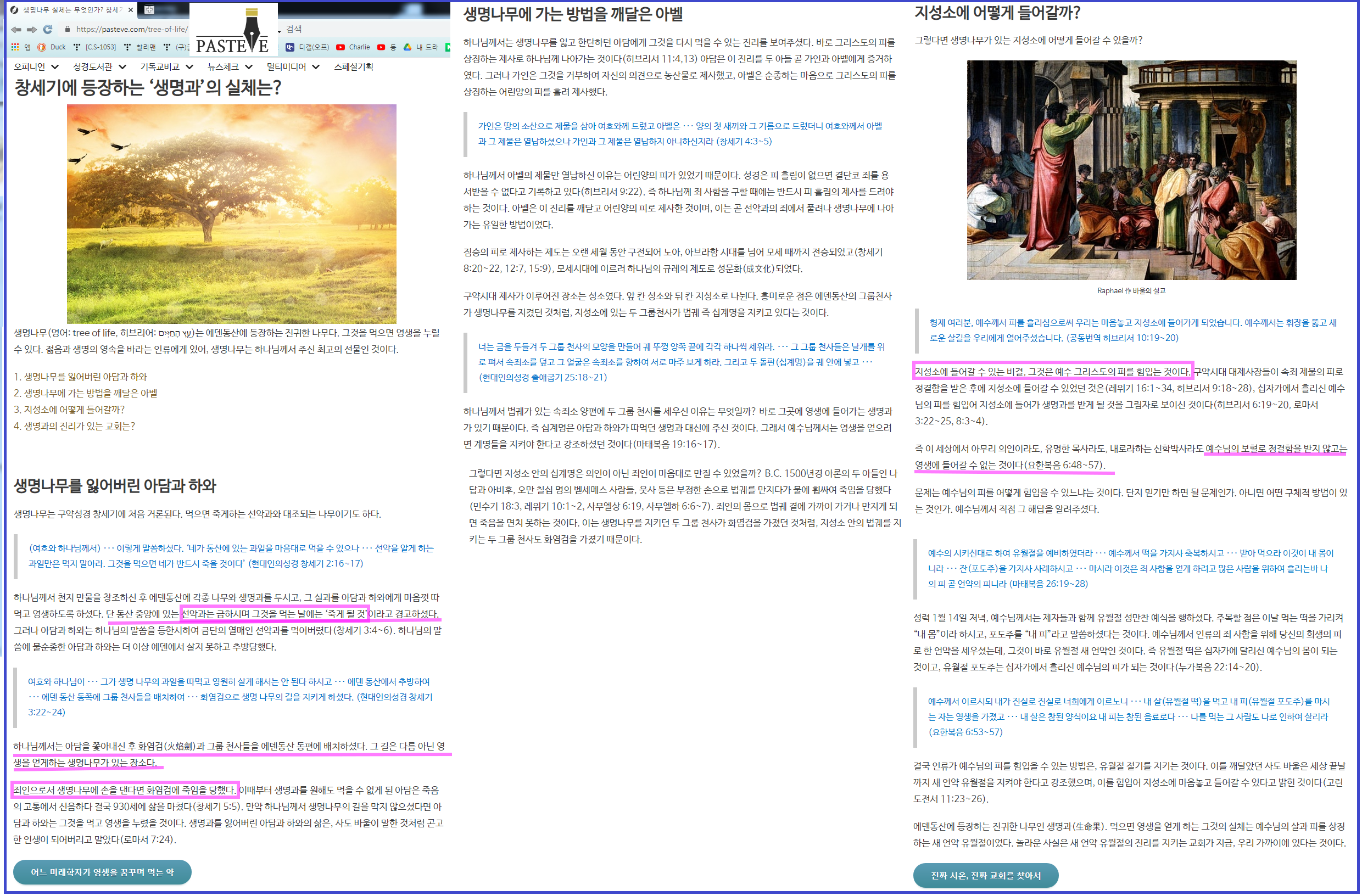This screenshot has width=1362, height=896.
Task: Click the padlock site security icon
Action: tap(68, 29)
